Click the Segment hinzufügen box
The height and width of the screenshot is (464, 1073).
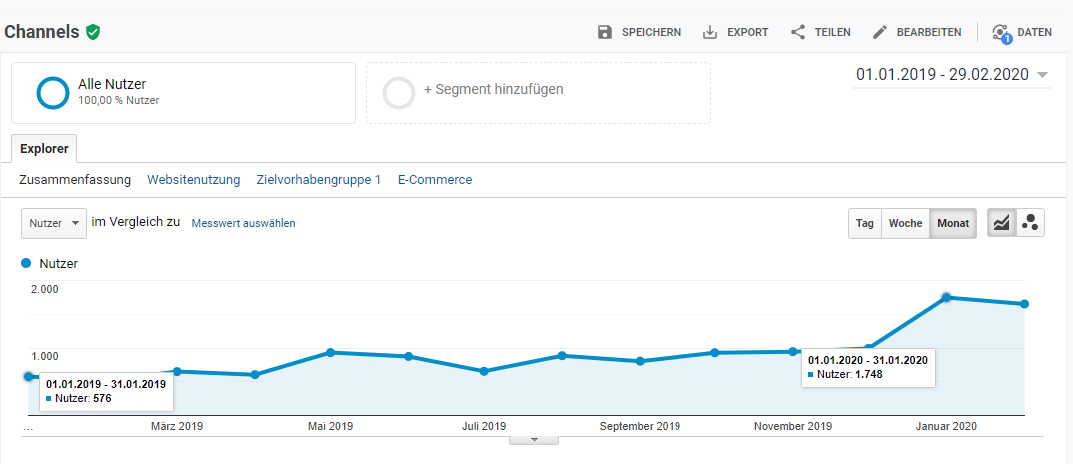click(x=538, y=93)
